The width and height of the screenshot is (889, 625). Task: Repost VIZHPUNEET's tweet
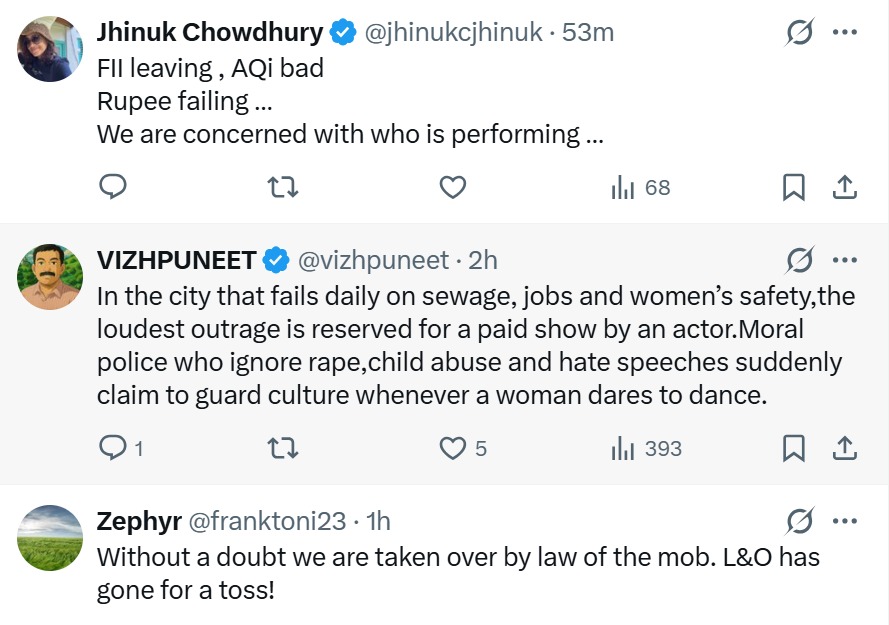284,449
